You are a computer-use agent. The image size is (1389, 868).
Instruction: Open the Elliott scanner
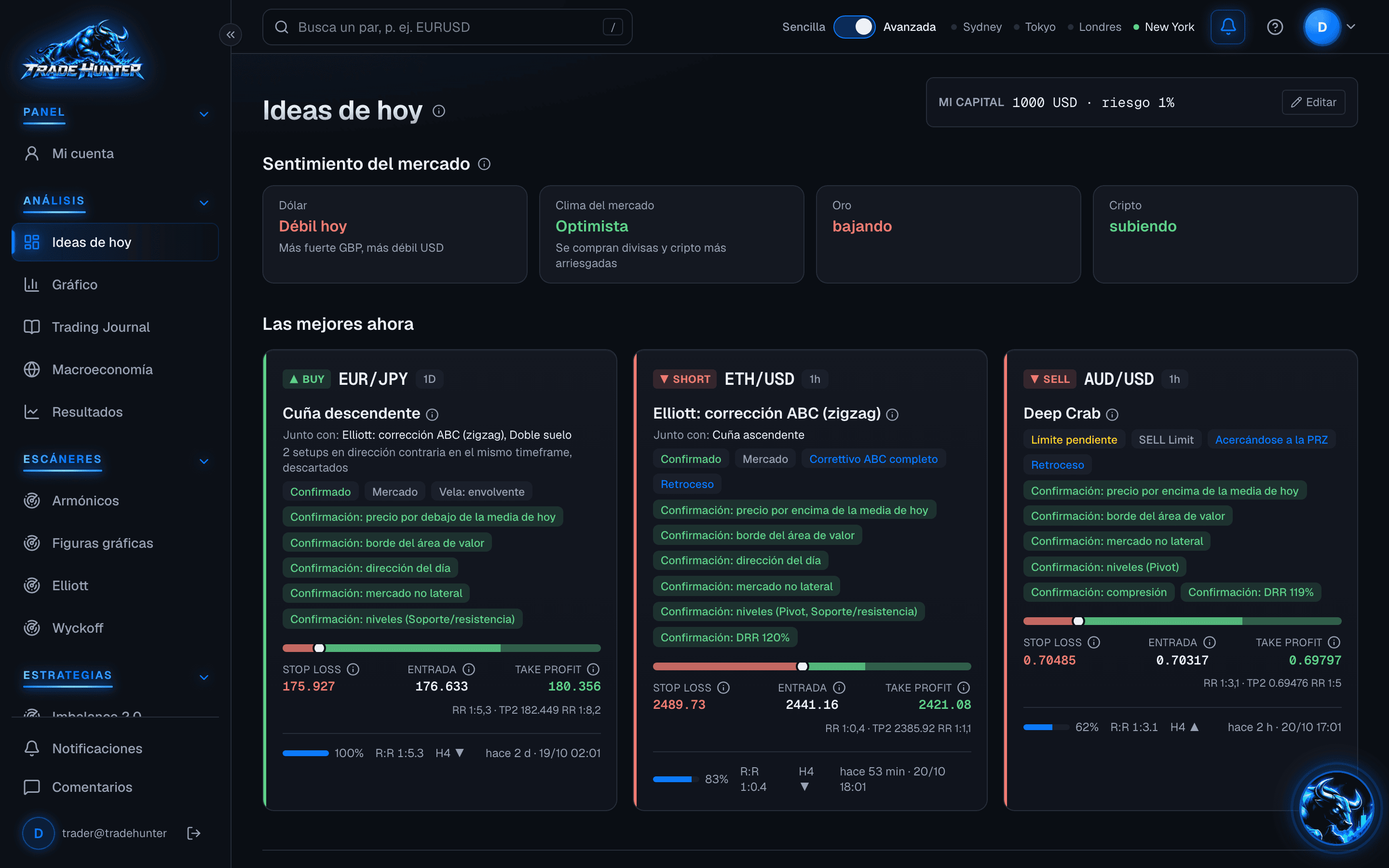click(x=115, y=585)
